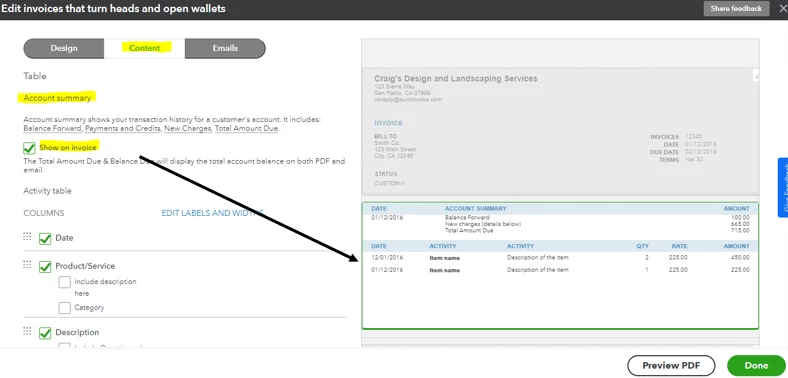Click the drag handle beside Description
This screenshot has width=788, height=378.
click(x=27, y=331)
